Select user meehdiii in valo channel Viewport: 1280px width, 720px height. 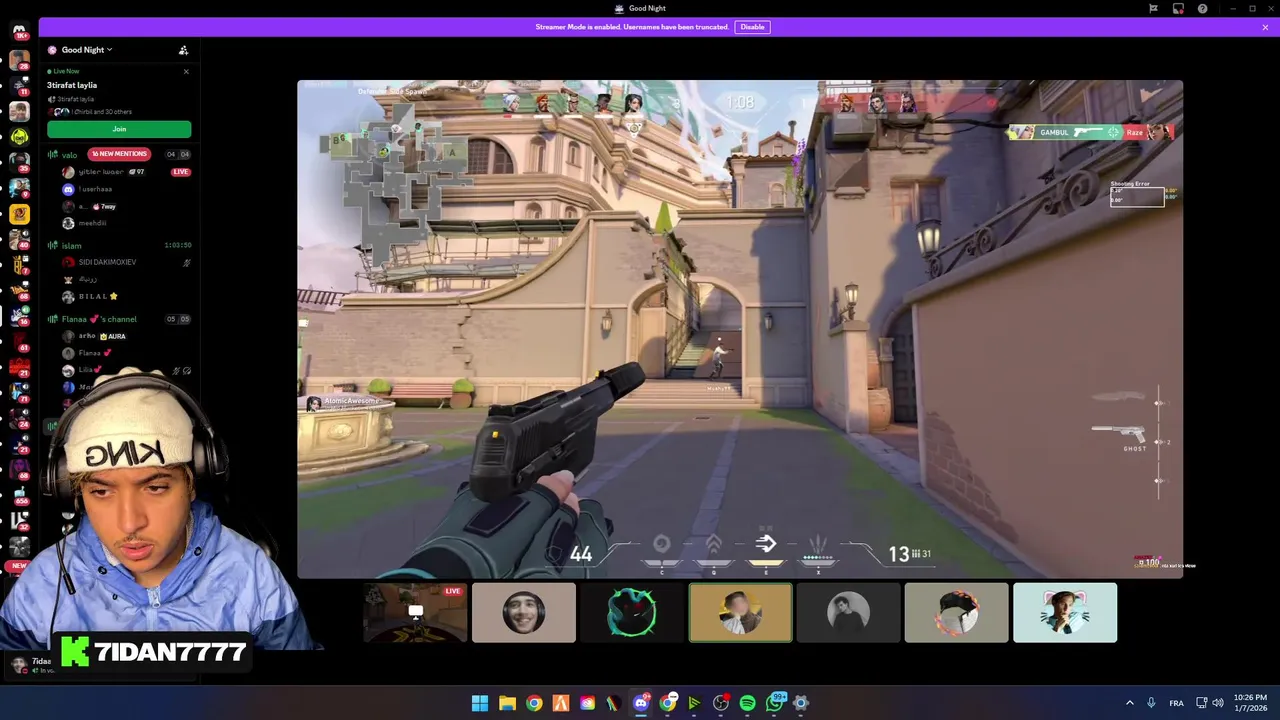pyautogui.click(x=92, y=223)
